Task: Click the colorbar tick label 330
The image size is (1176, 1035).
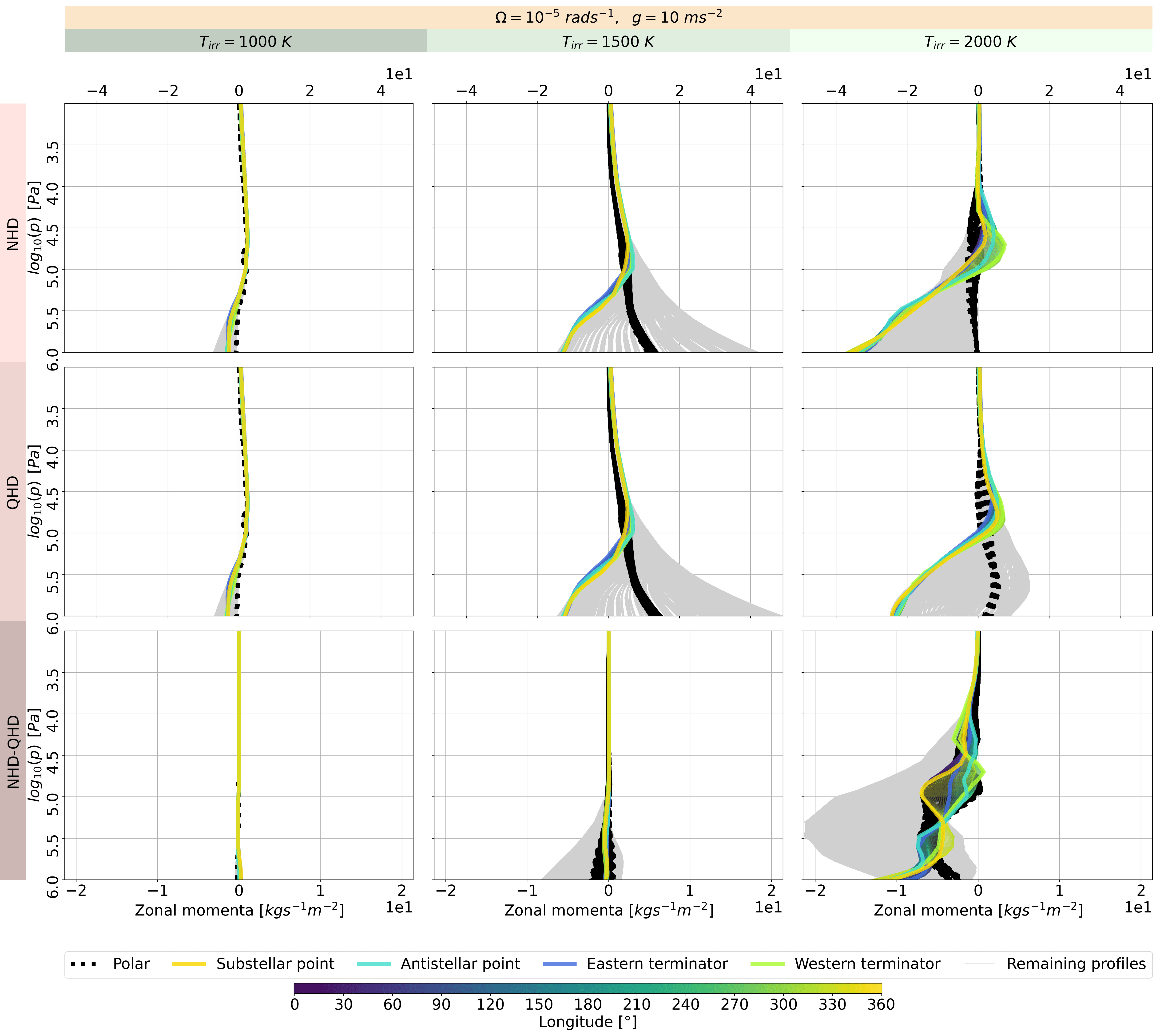Action: click(x=833, y=1004)
